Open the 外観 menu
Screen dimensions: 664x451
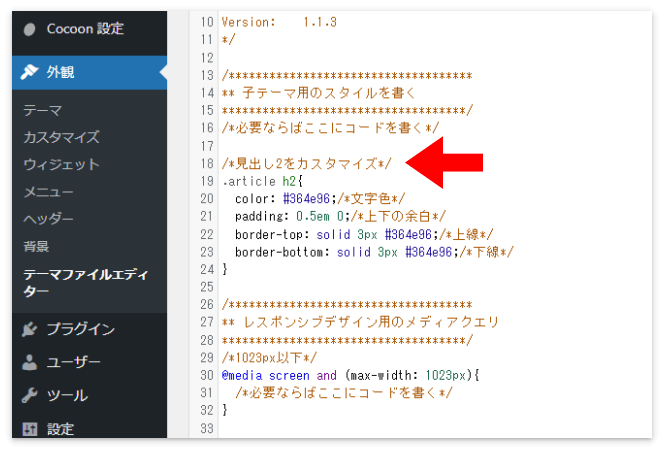89,72
